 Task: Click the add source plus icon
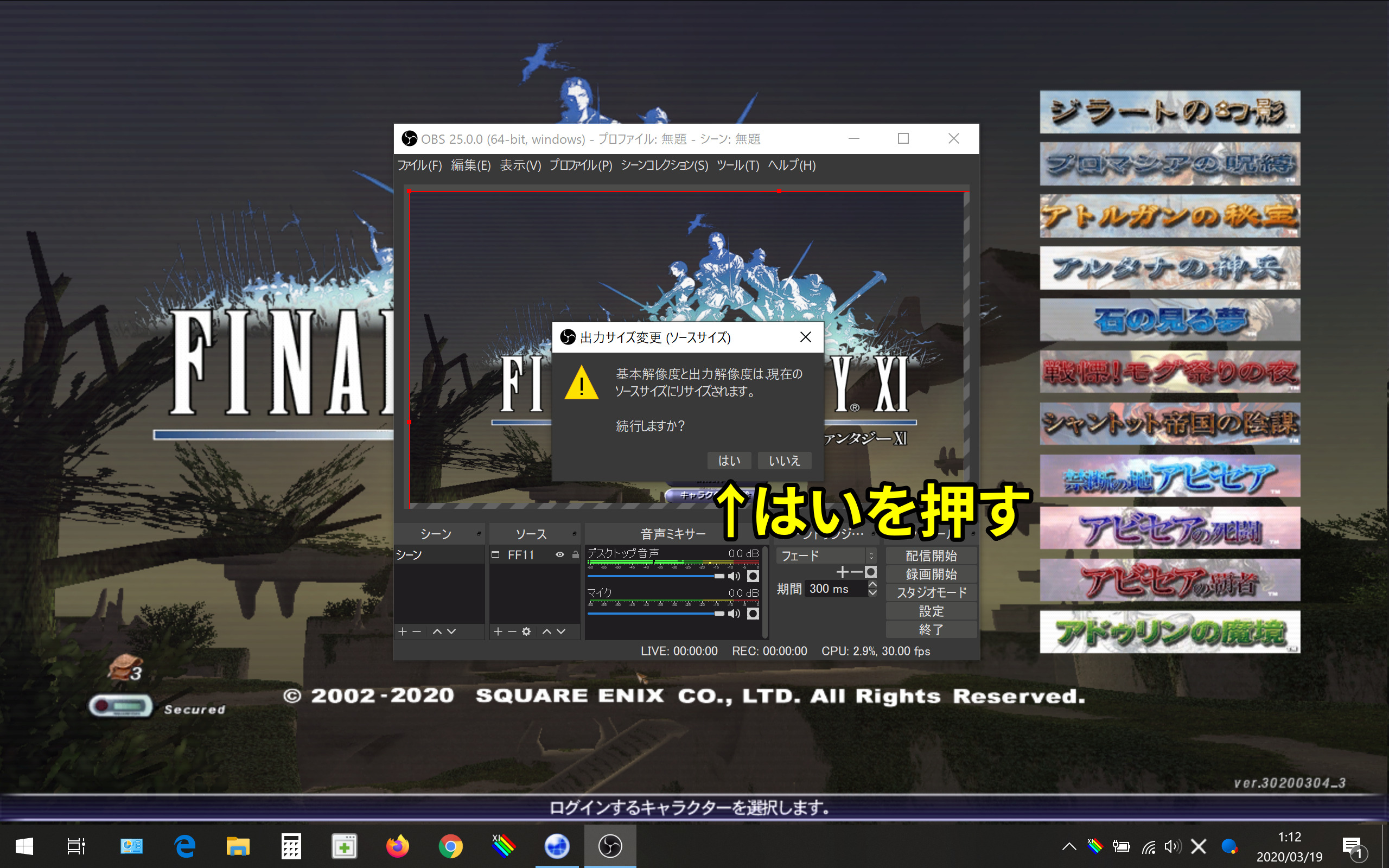[x=498, y=631]
